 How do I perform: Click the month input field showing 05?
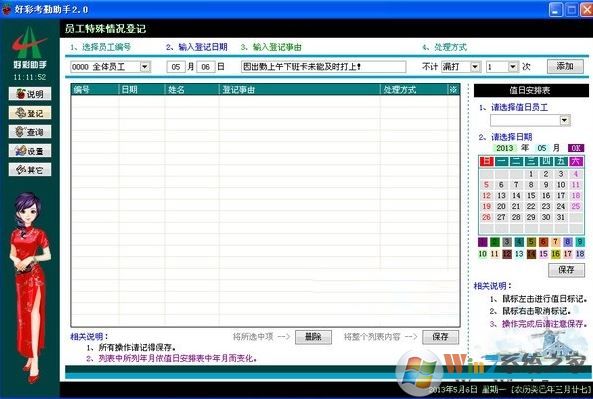[x=176, y=67]
